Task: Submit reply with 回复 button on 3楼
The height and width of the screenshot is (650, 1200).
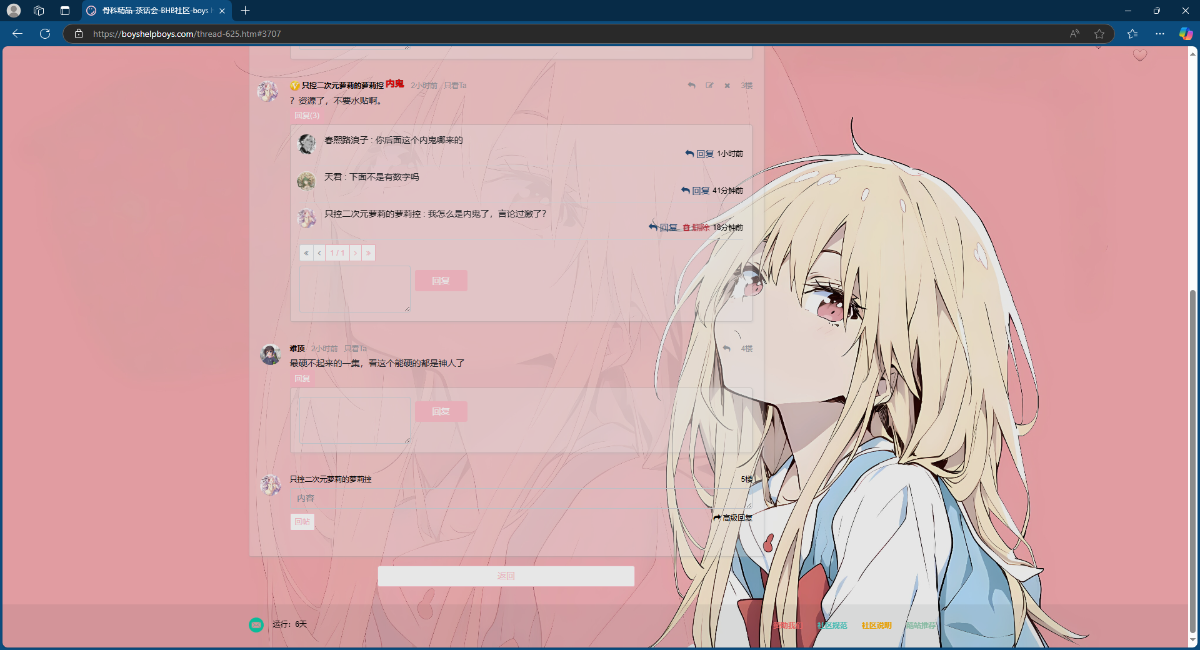Action: pyautogui.click(x=441, y=281)
